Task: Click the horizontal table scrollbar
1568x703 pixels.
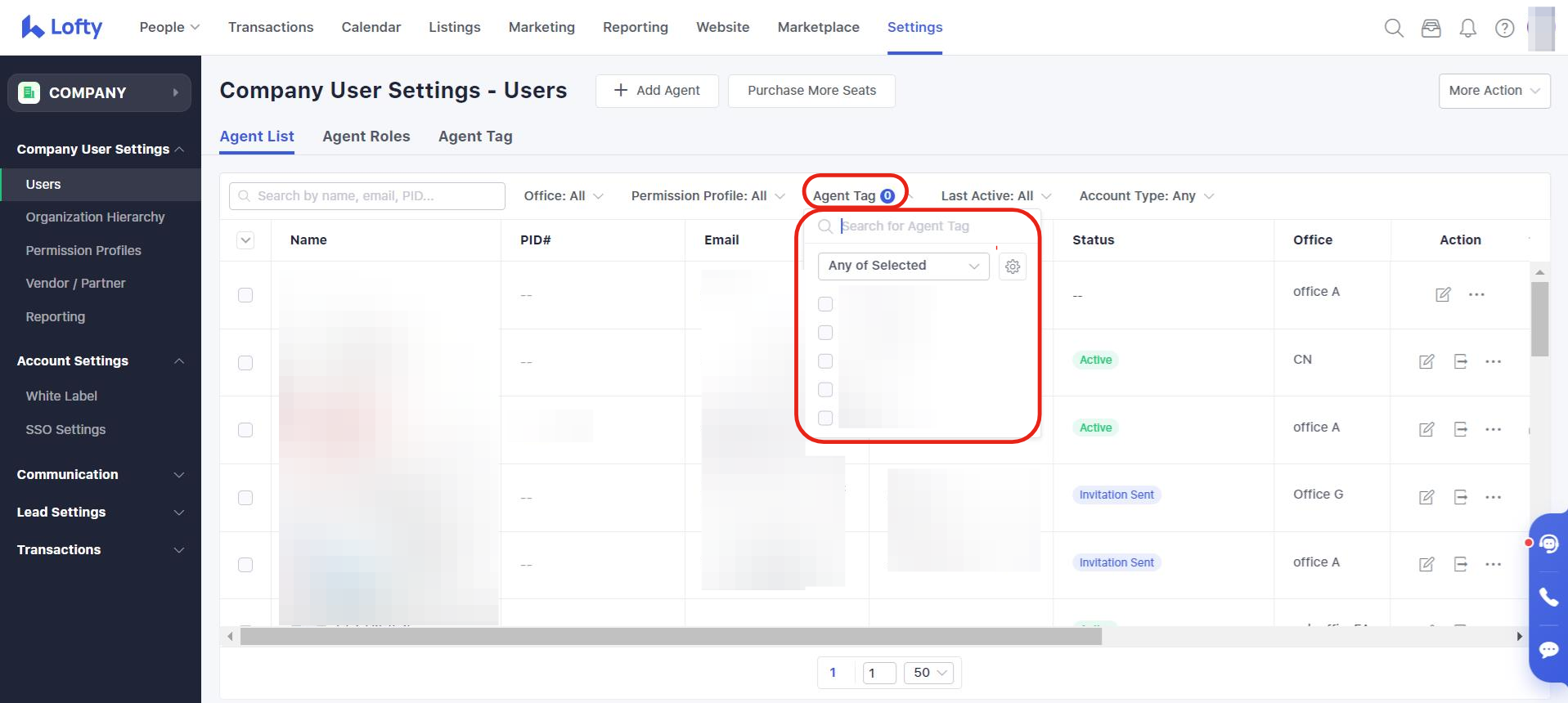Action: (x=671, y=637)
